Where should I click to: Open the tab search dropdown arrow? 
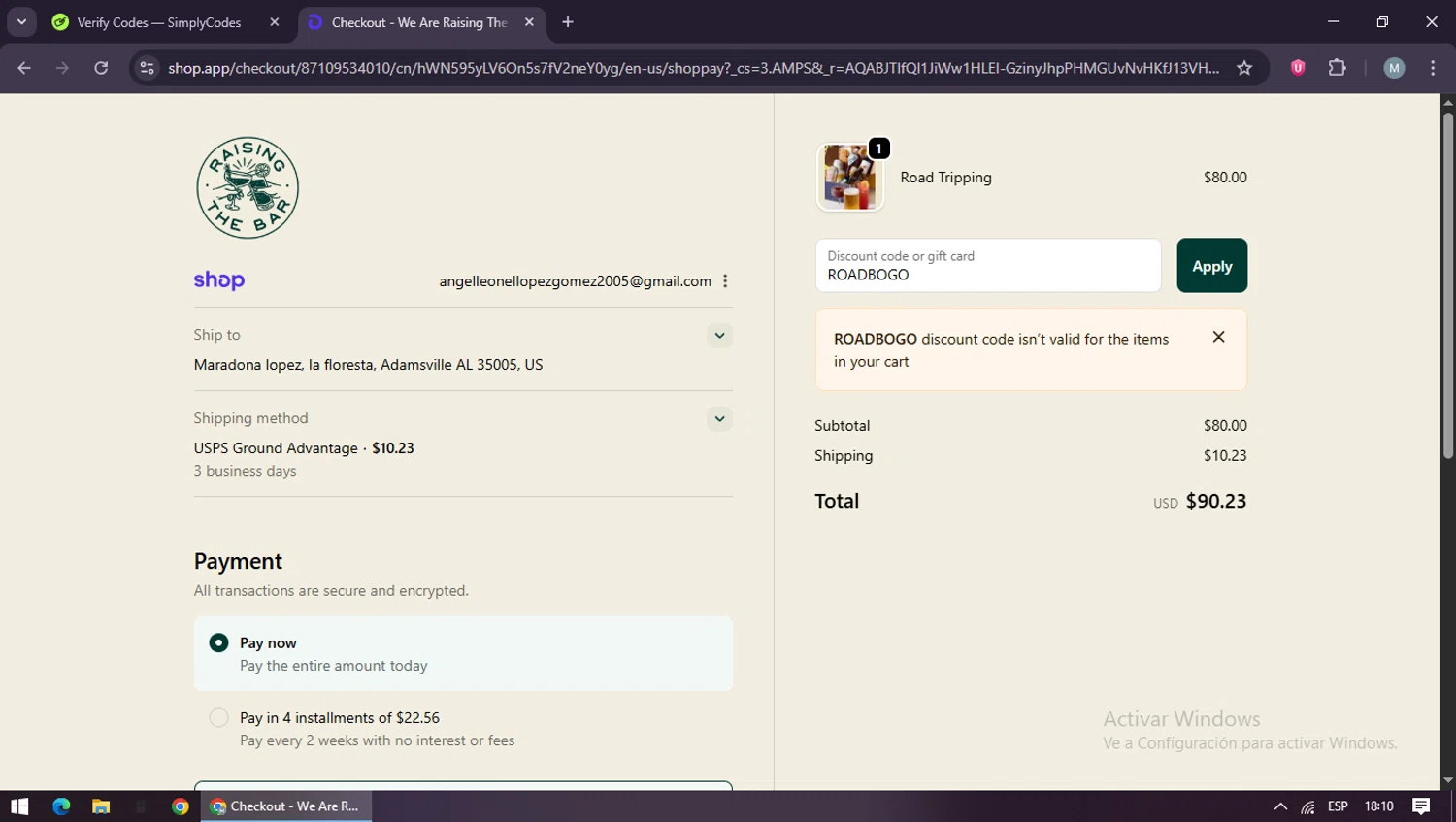[21, 22]
